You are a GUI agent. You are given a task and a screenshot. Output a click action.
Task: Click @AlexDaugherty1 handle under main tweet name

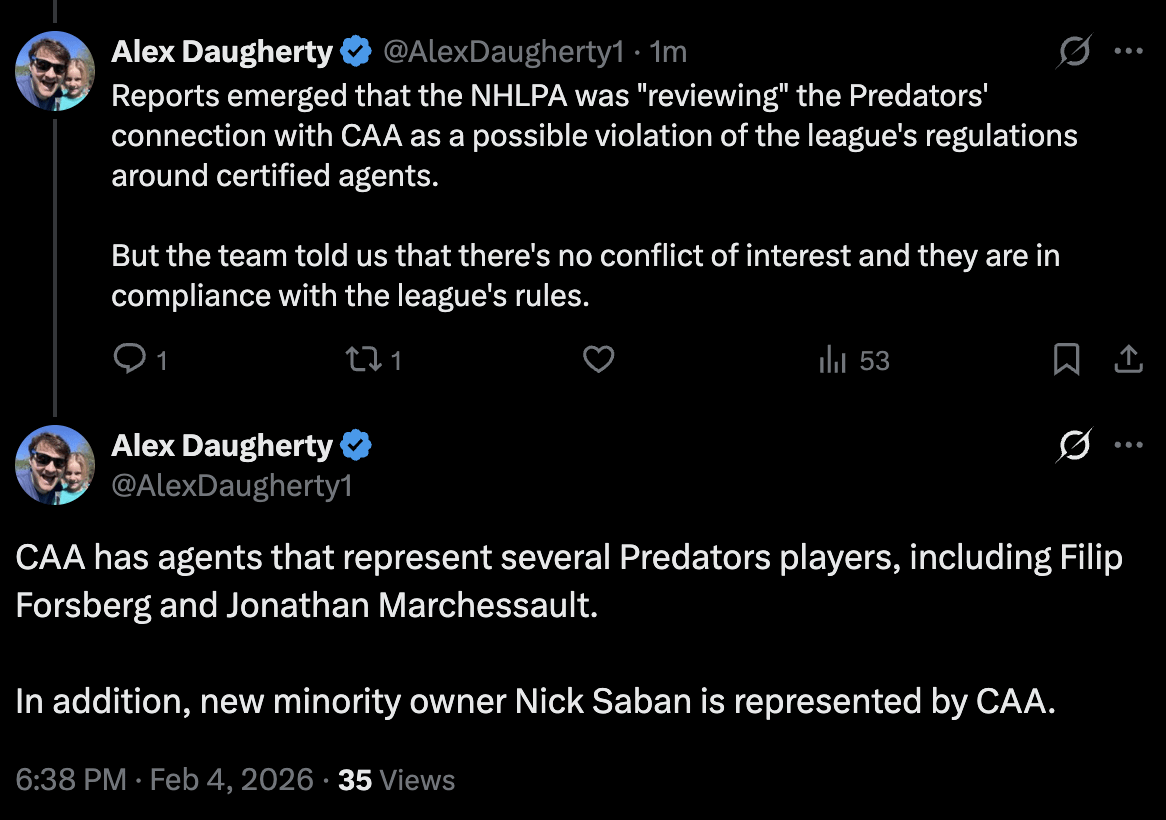click(x=232, y=485)
